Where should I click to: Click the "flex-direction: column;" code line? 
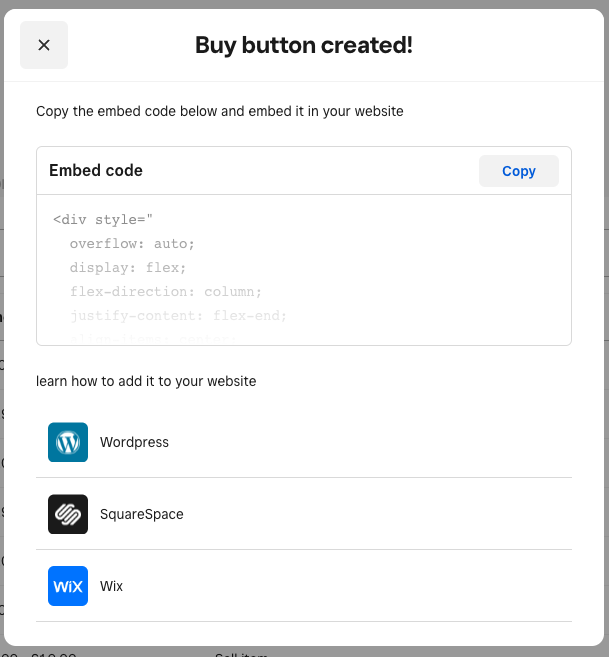[166, 292]
